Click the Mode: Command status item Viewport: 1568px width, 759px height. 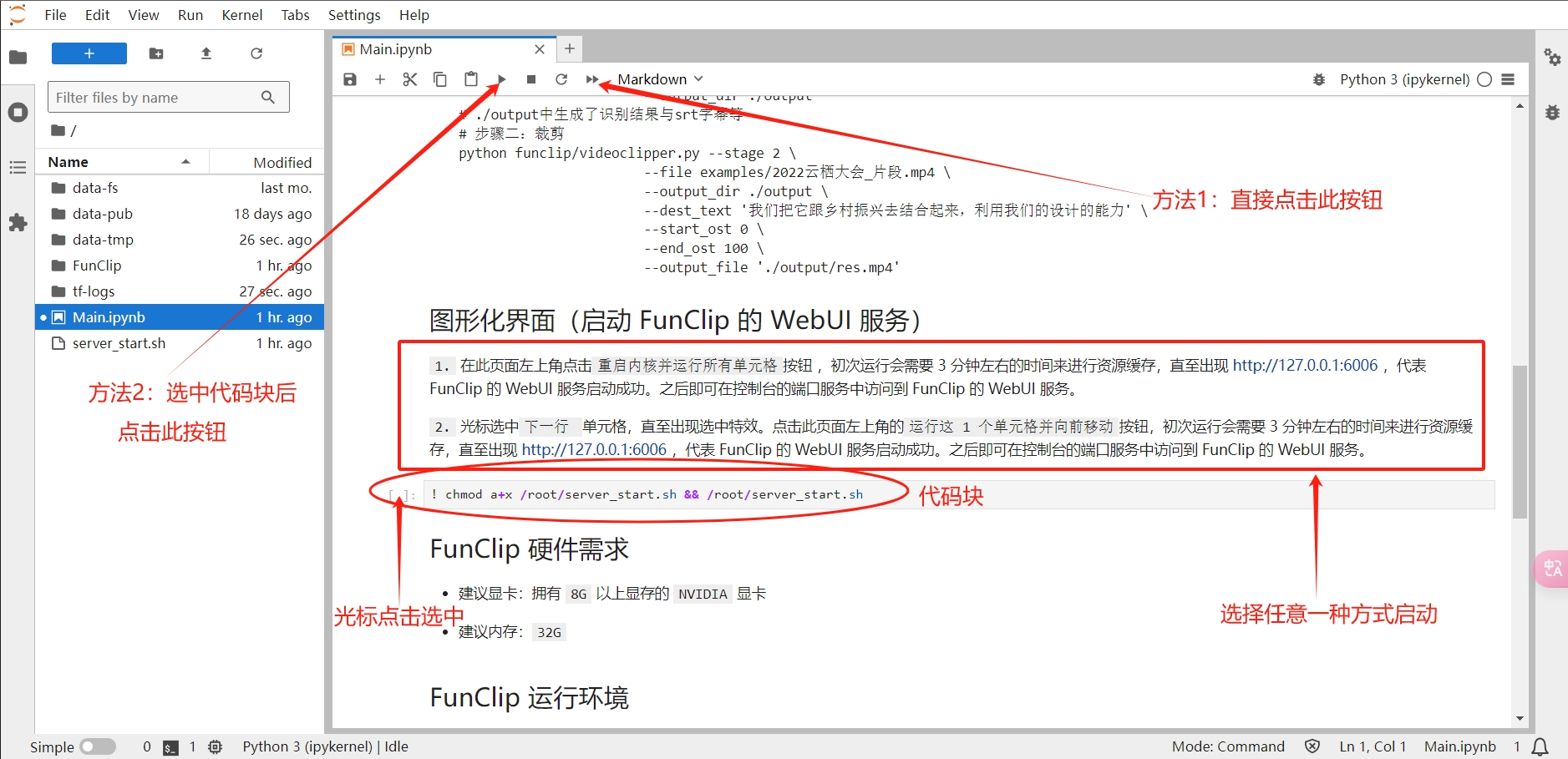tap(1228, 746)
